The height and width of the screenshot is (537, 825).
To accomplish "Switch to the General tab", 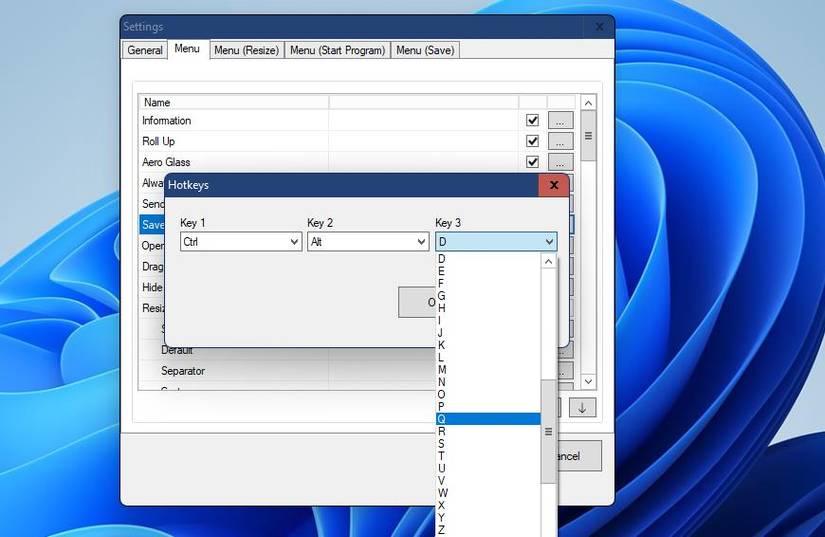I will 145,50.
